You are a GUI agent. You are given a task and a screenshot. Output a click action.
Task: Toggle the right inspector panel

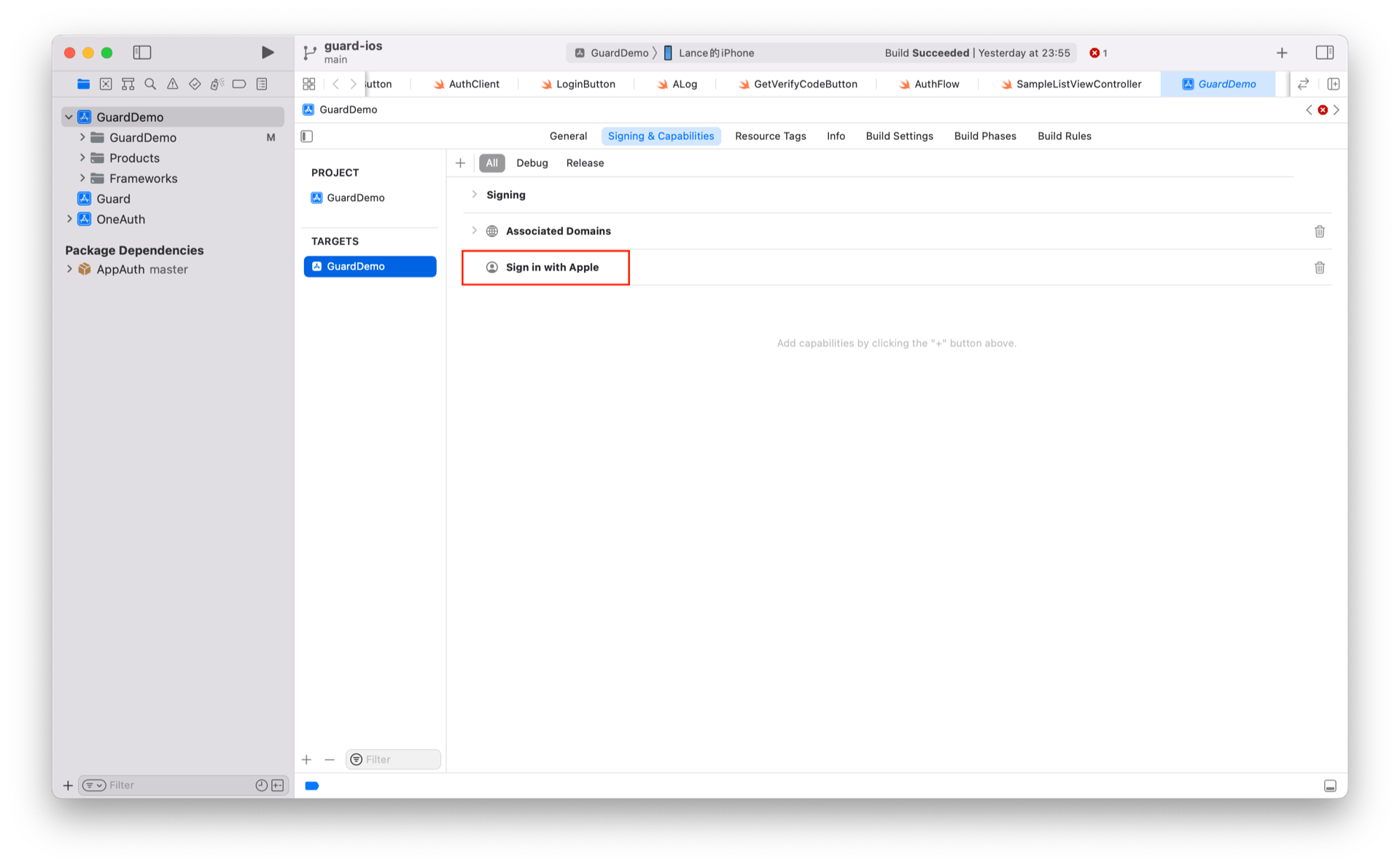coord(1324,53)
